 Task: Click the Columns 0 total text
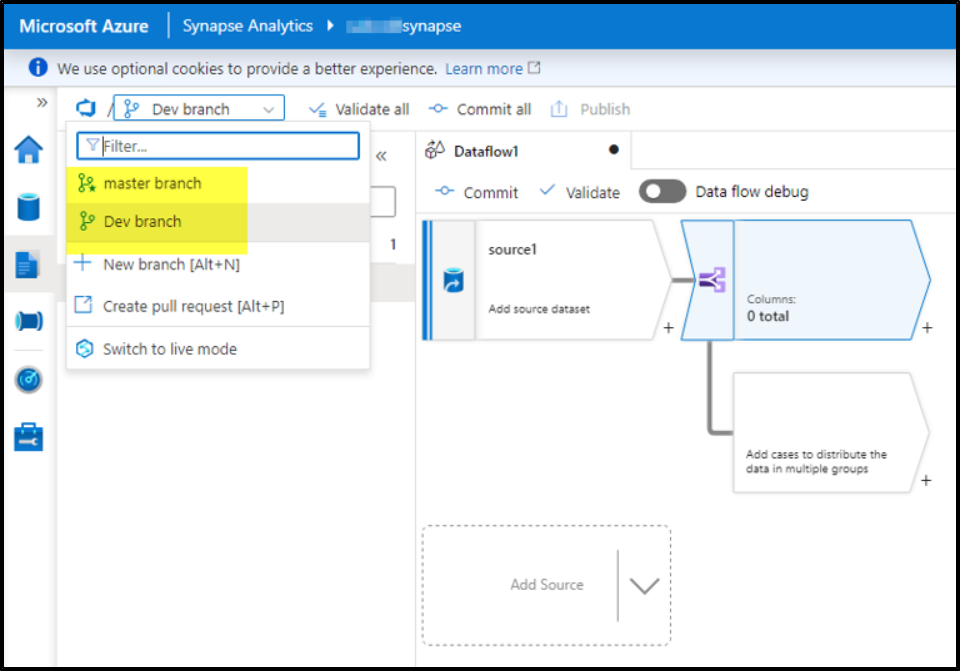[771, 308]
